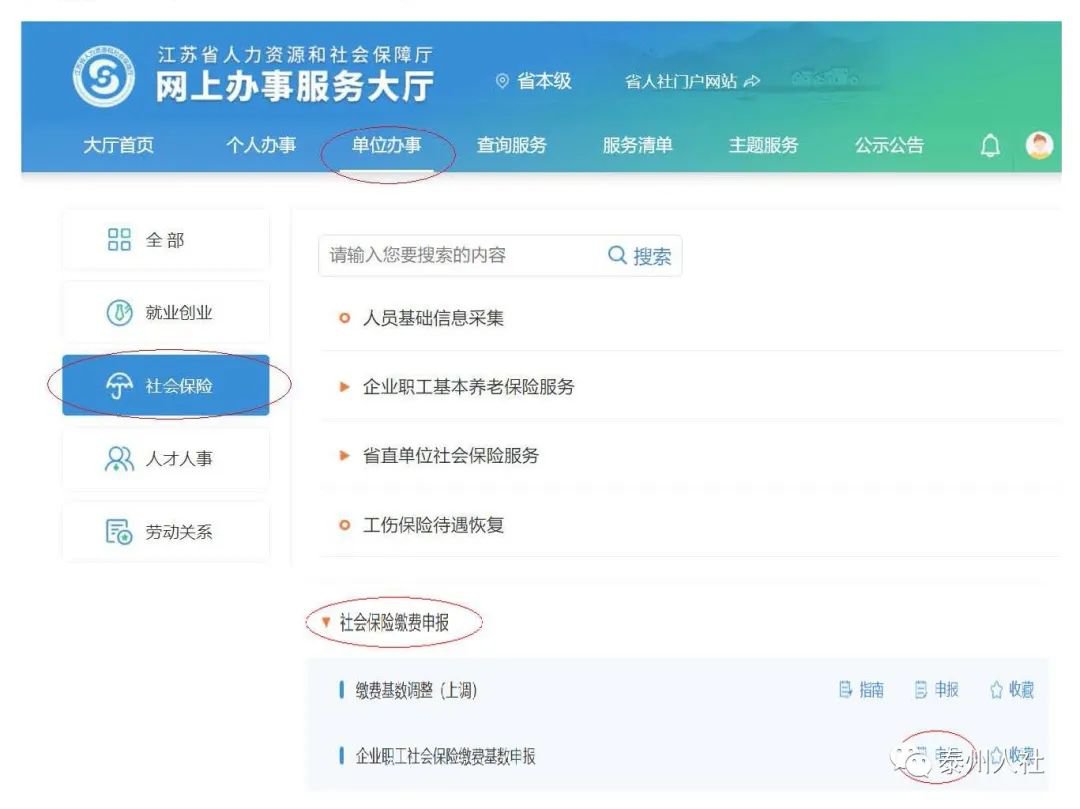
Task: Open the 查询服务 menu
Action: pyautogui.click(x=512, y=146)
